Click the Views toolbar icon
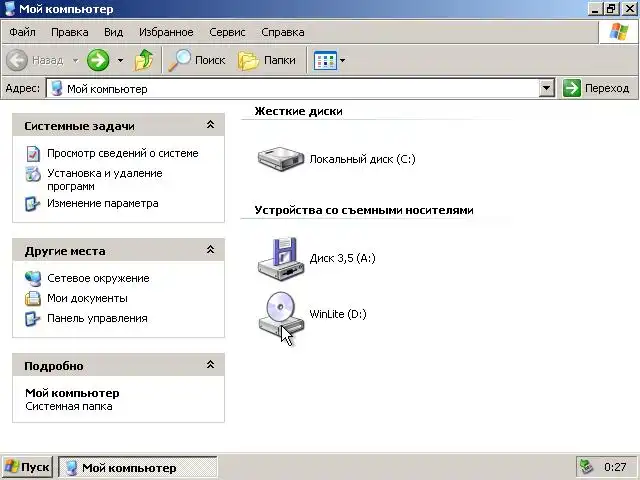640x480 pixels. tap(325, 60)
